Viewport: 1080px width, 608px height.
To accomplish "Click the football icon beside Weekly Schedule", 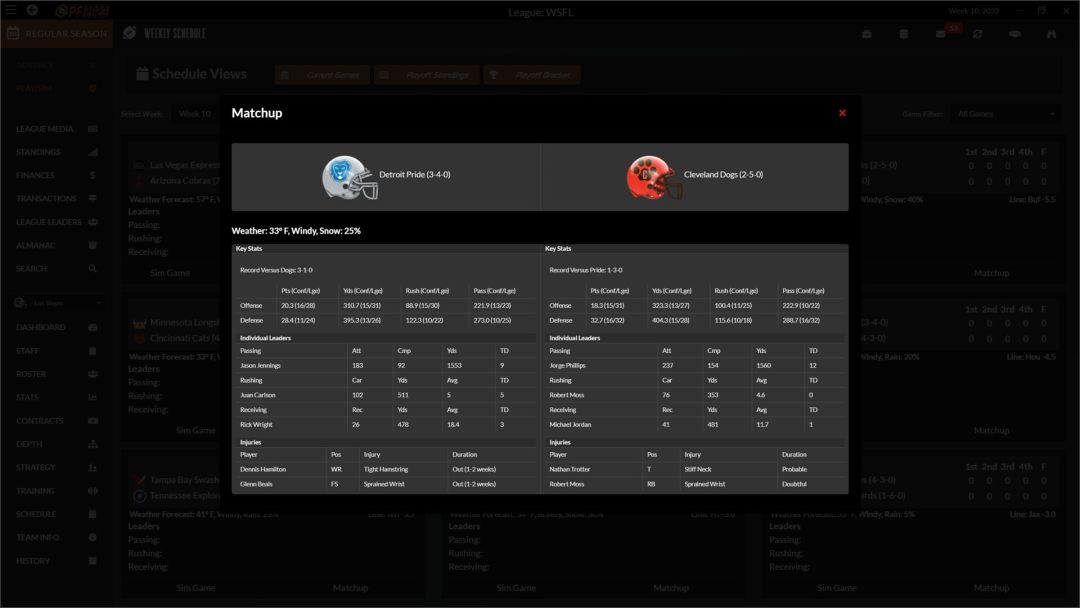I will point(129,33).
